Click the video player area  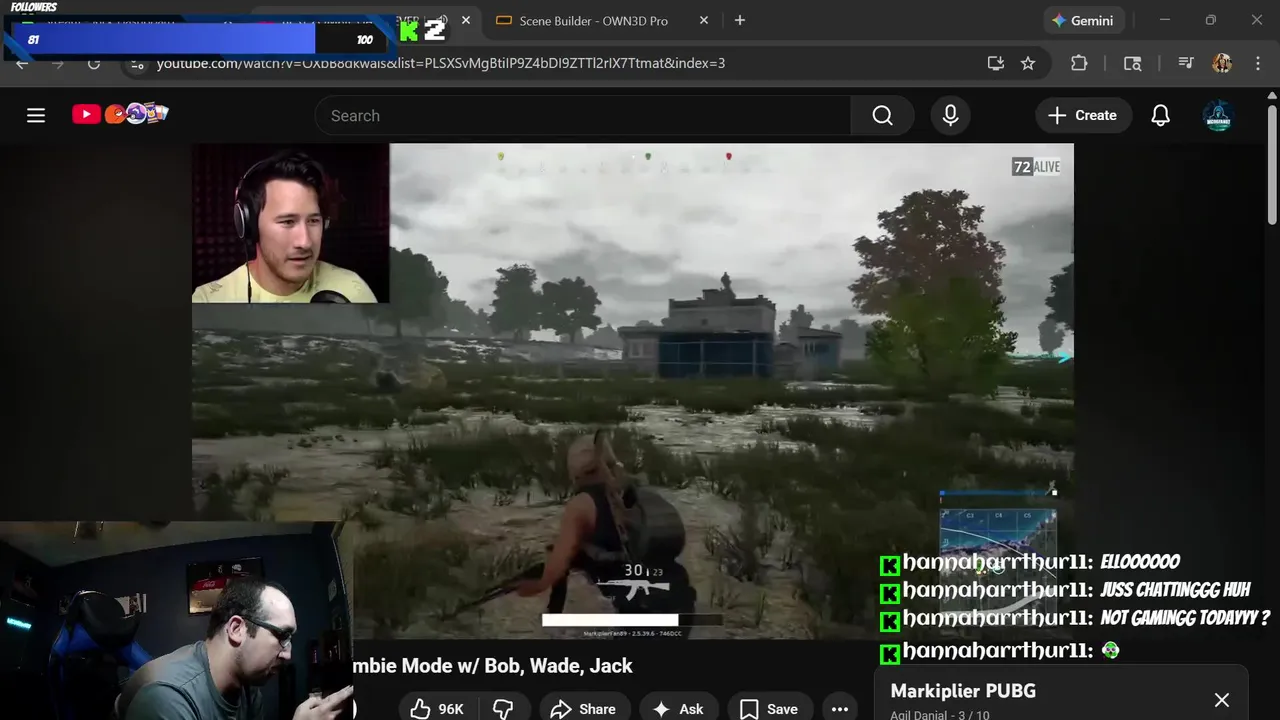pyautogui.click(x=633, y=391)
